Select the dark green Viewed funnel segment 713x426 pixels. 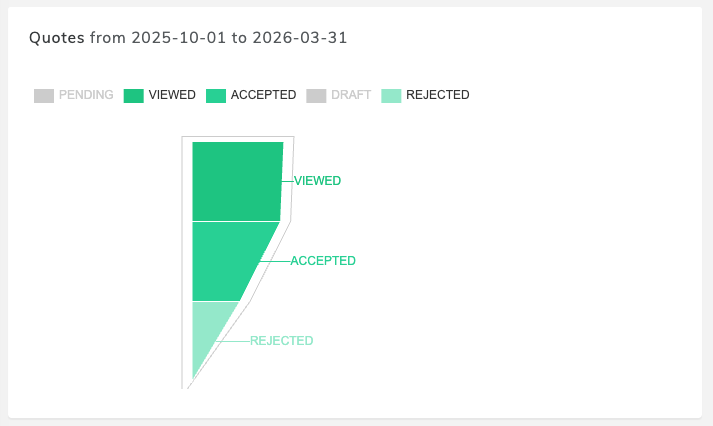pos(236,181)
